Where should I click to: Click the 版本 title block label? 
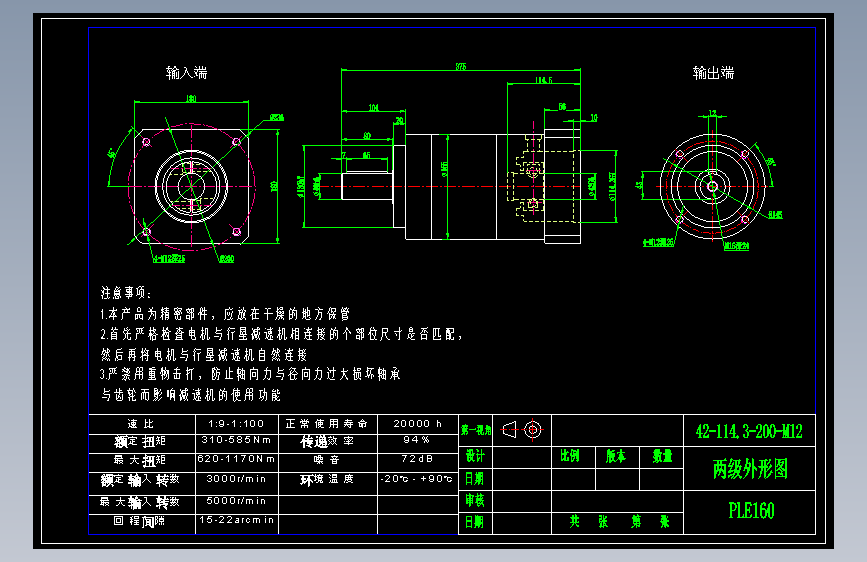[x=615, y=456]
